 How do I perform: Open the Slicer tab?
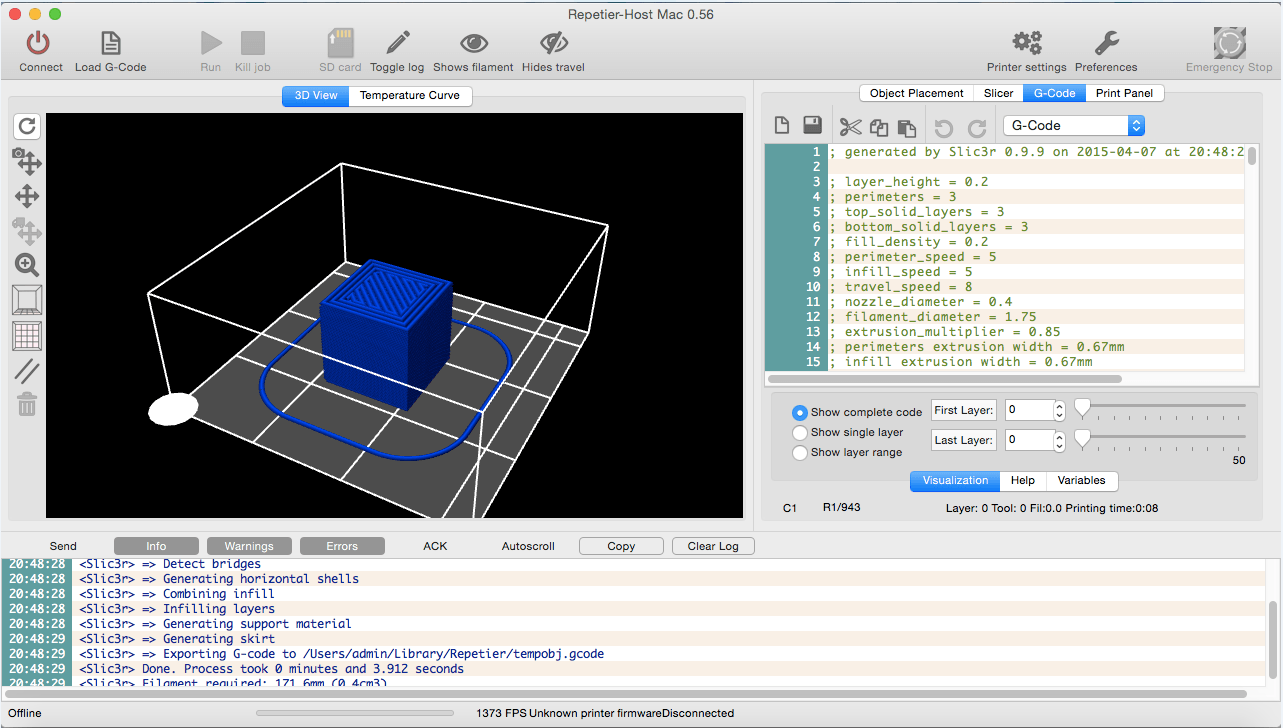(x=998, y=93)
